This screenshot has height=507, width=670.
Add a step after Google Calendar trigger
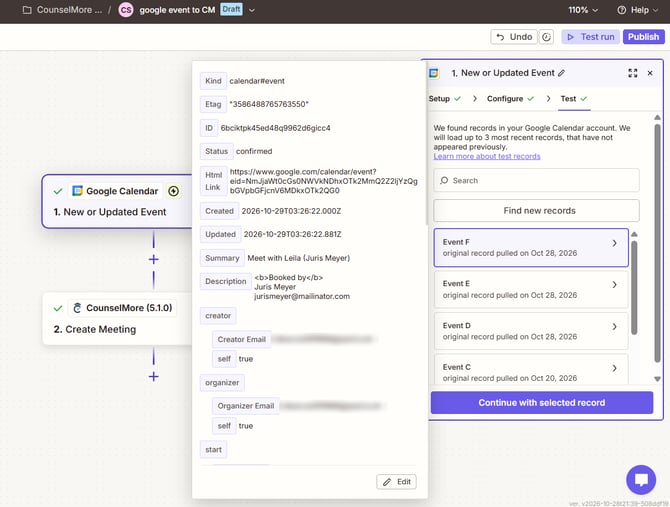tap(153, 259)
